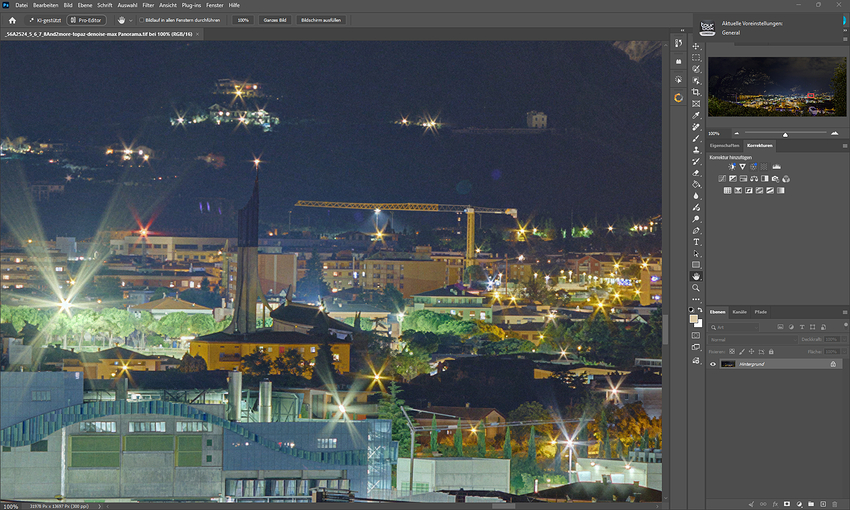Select the Hand tool in toolbox

click(x=696, y=276)
